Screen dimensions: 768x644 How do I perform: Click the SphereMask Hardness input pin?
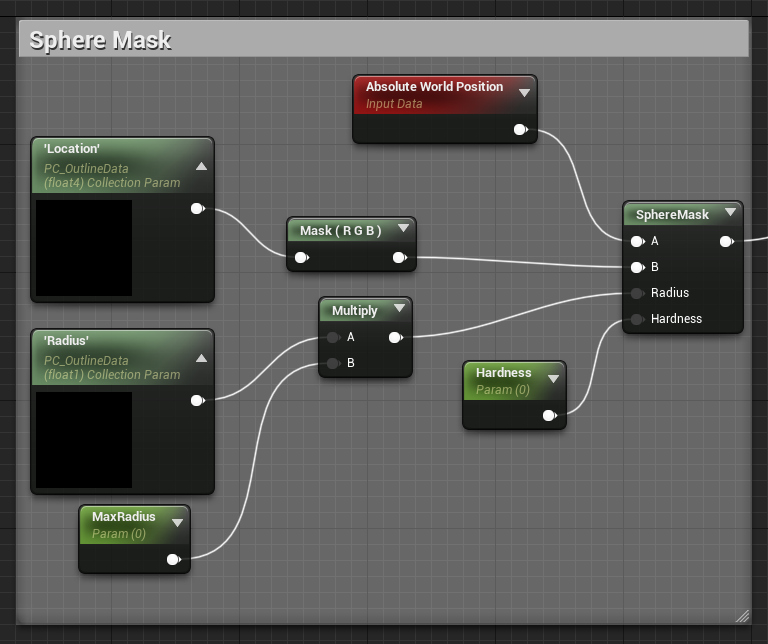pyautogui.click(x=637, y=319)
